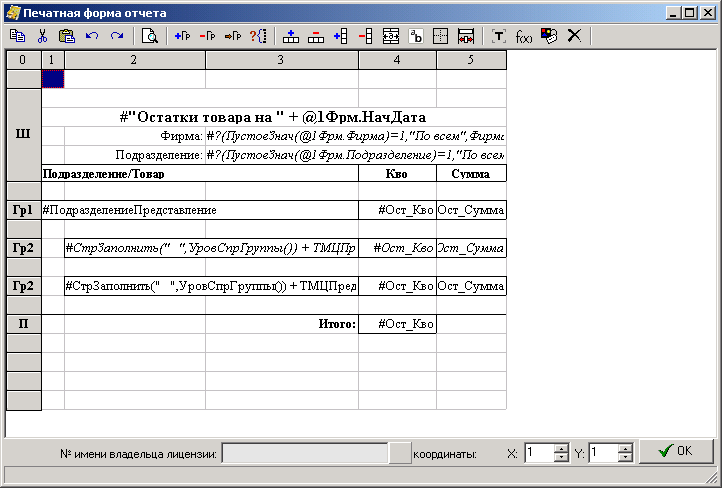Click the red question mark brace icon
This screenshot has width=722, height=488.
[x=258, y=36]
